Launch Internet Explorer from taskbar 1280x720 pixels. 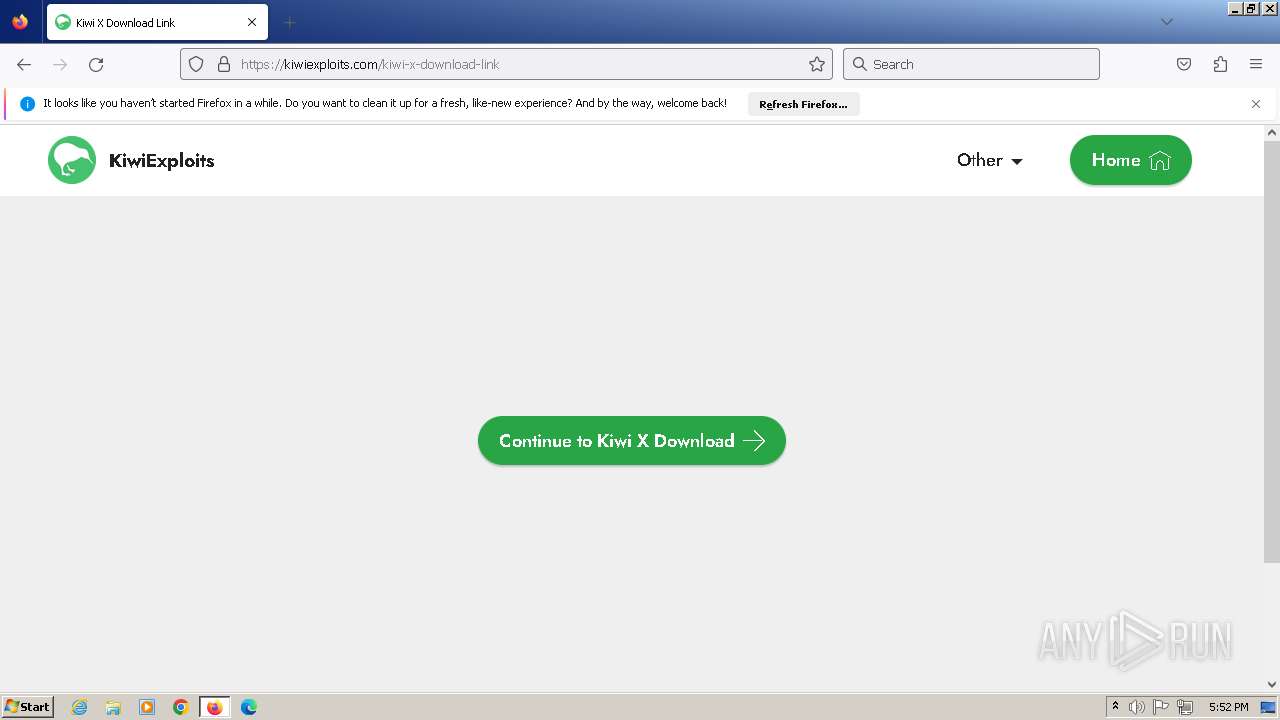point(80,707)
